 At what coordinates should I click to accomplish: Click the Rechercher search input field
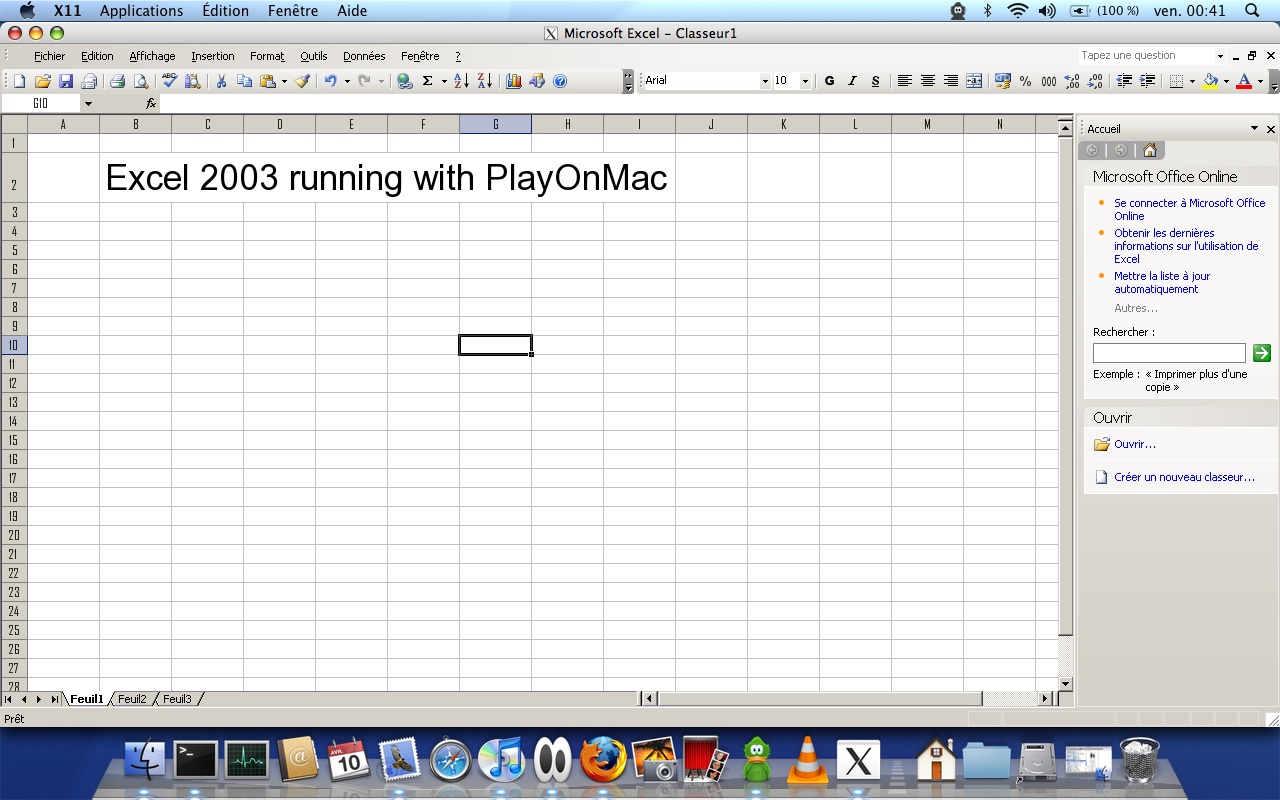pos(1169,353)
